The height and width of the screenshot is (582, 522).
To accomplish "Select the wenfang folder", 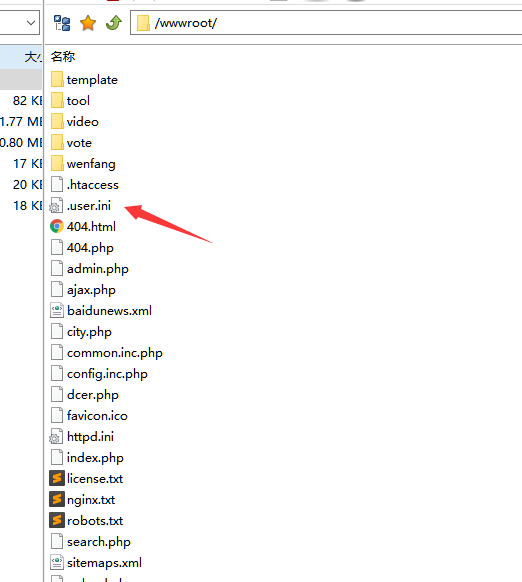I will pyautogui.click(x=91, y=164).
